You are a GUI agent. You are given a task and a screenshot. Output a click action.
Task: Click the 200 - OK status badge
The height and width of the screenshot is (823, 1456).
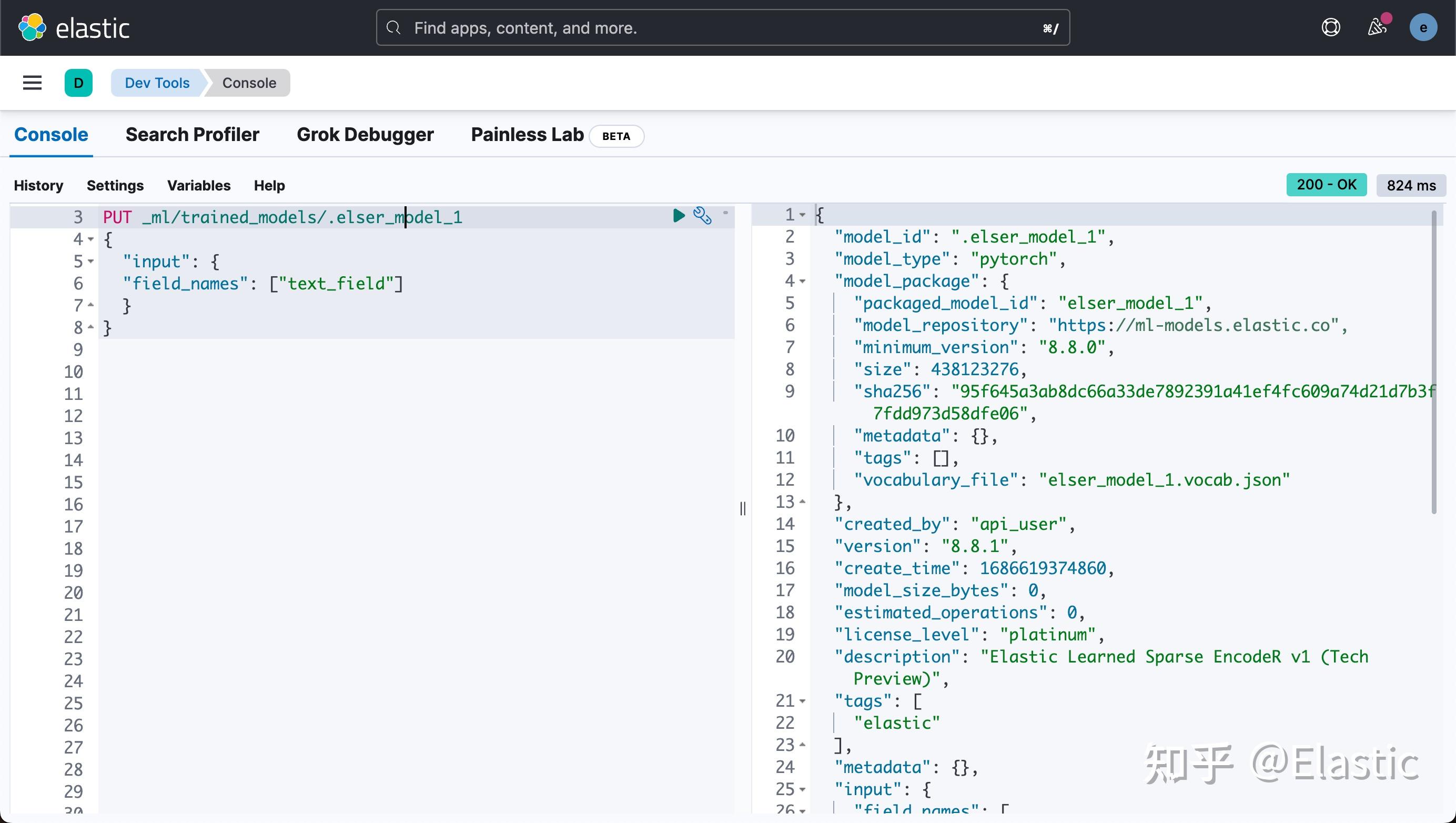point(1327,185)
